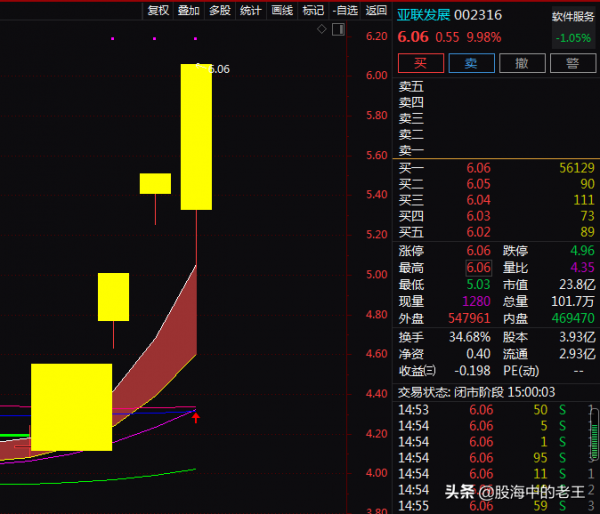Open the 统计 statistics tool

tap(251, 10)
